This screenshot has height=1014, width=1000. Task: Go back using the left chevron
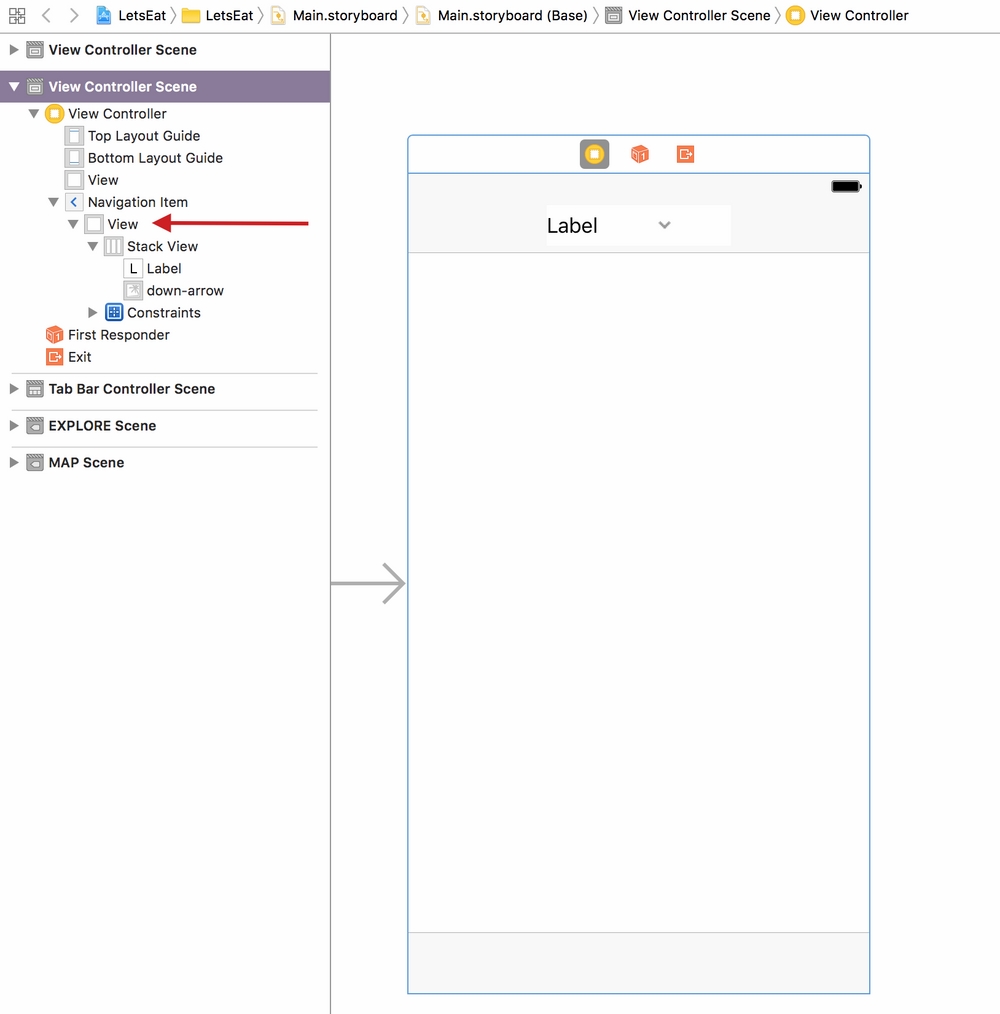click(46, 15)
